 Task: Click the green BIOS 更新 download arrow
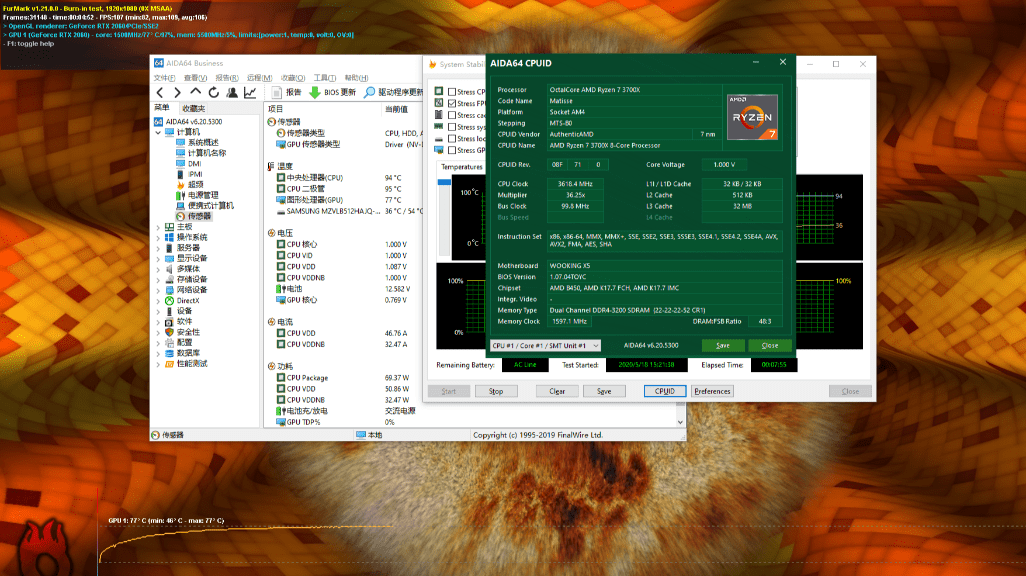pos(315,92)
